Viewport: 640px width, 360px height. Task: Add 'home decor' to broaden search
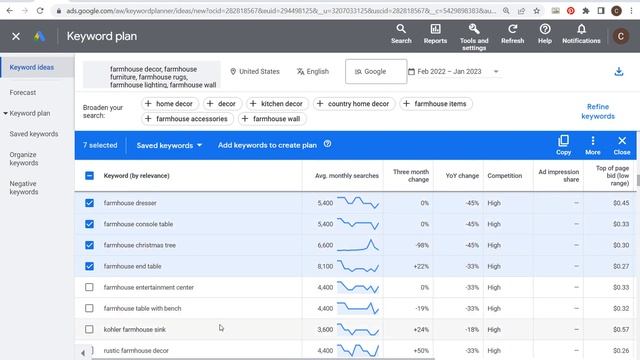[169, 104]
